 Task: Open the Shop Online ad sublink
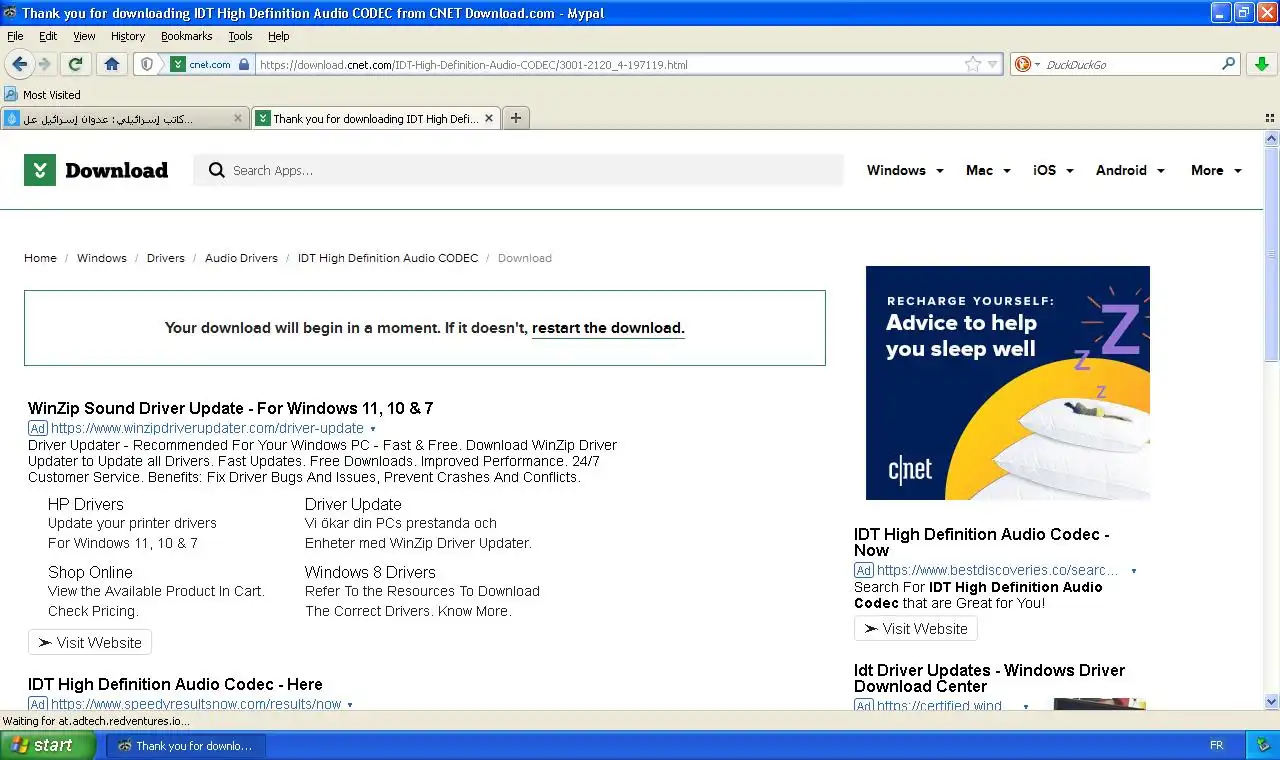[x=90, y=572]
